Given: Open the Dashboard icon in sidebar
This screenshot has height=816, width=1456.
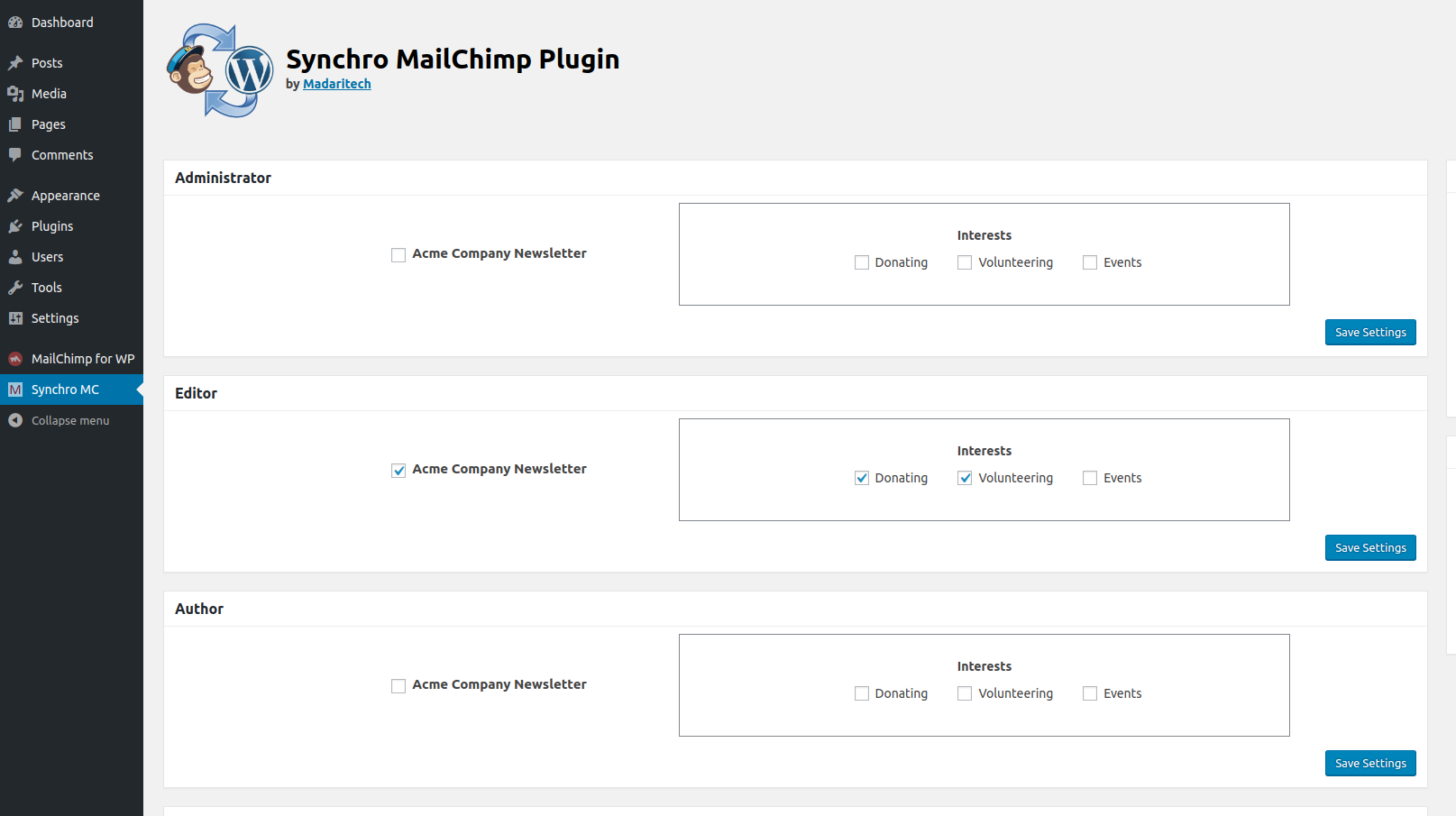Looking at the screenshot, I should coord(15,23).
